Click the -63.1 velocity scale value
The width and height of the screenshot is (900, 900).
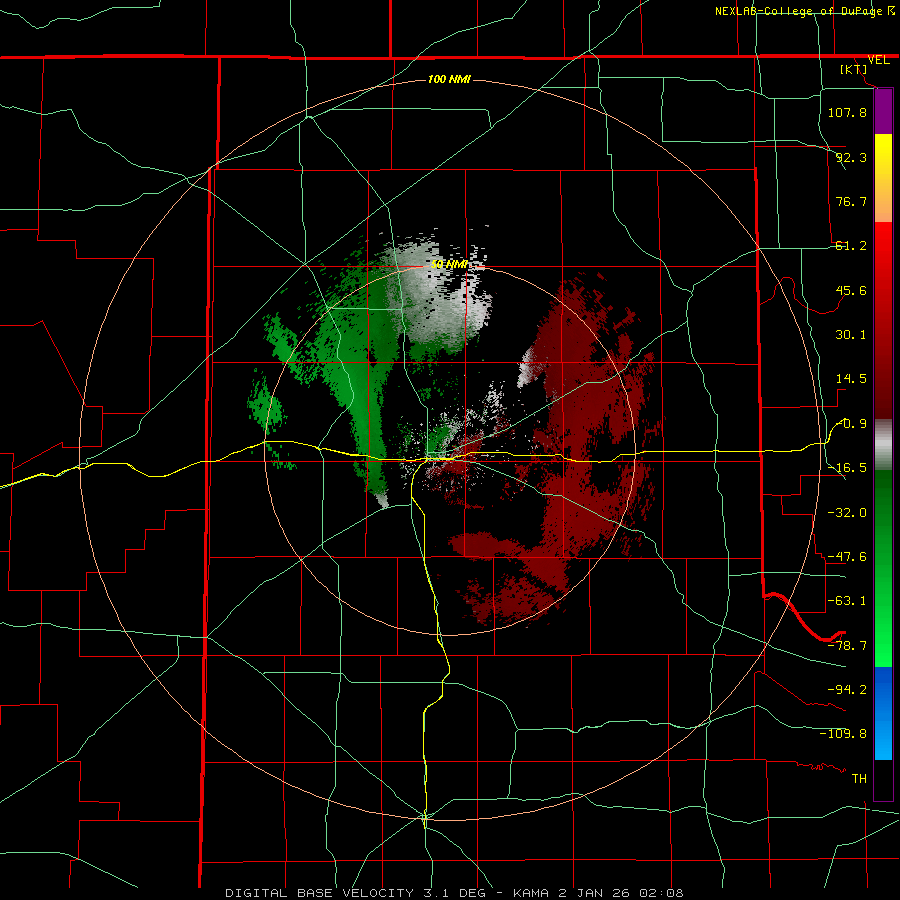pos(847,601)
